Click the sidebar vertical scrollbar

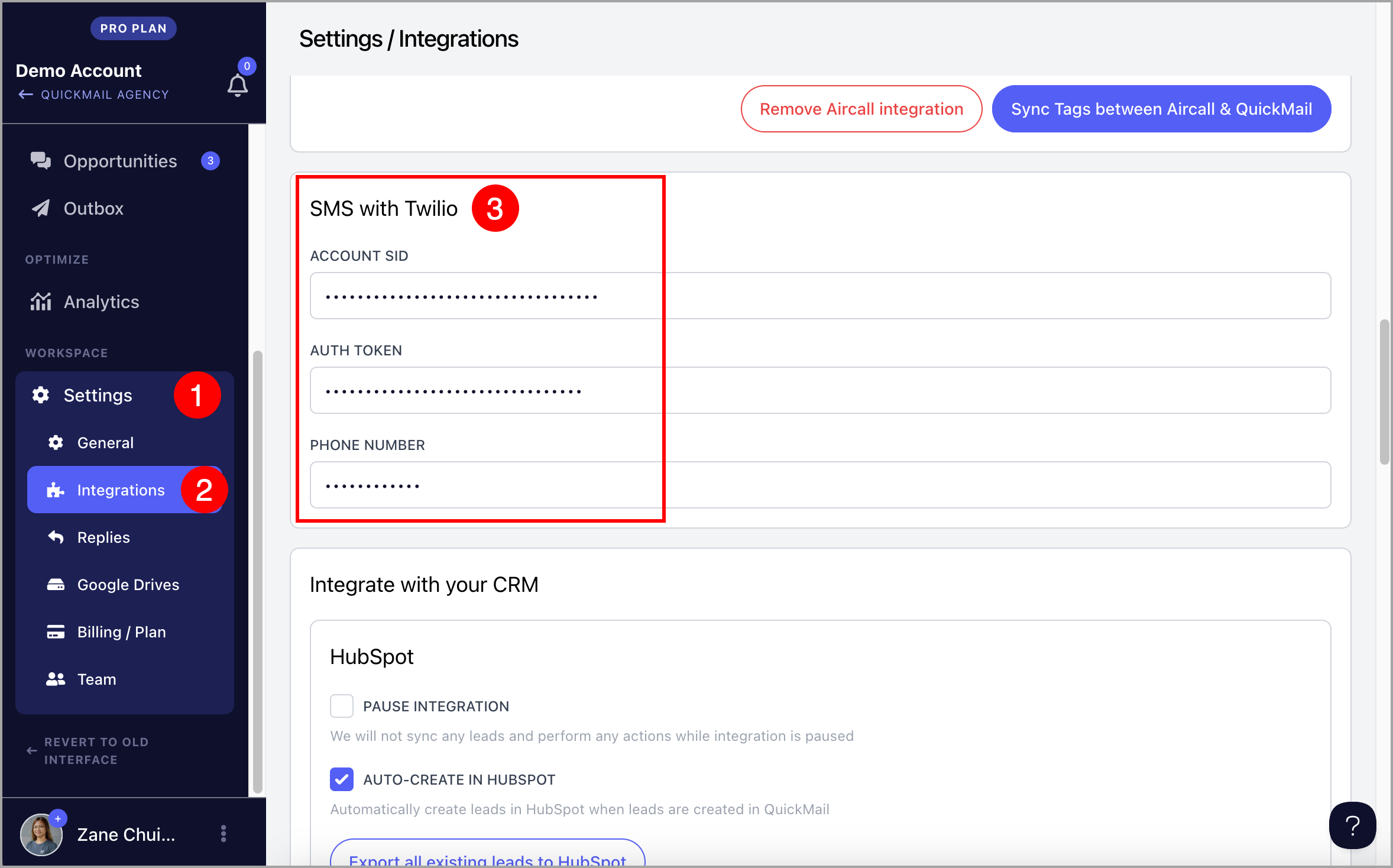257,571
